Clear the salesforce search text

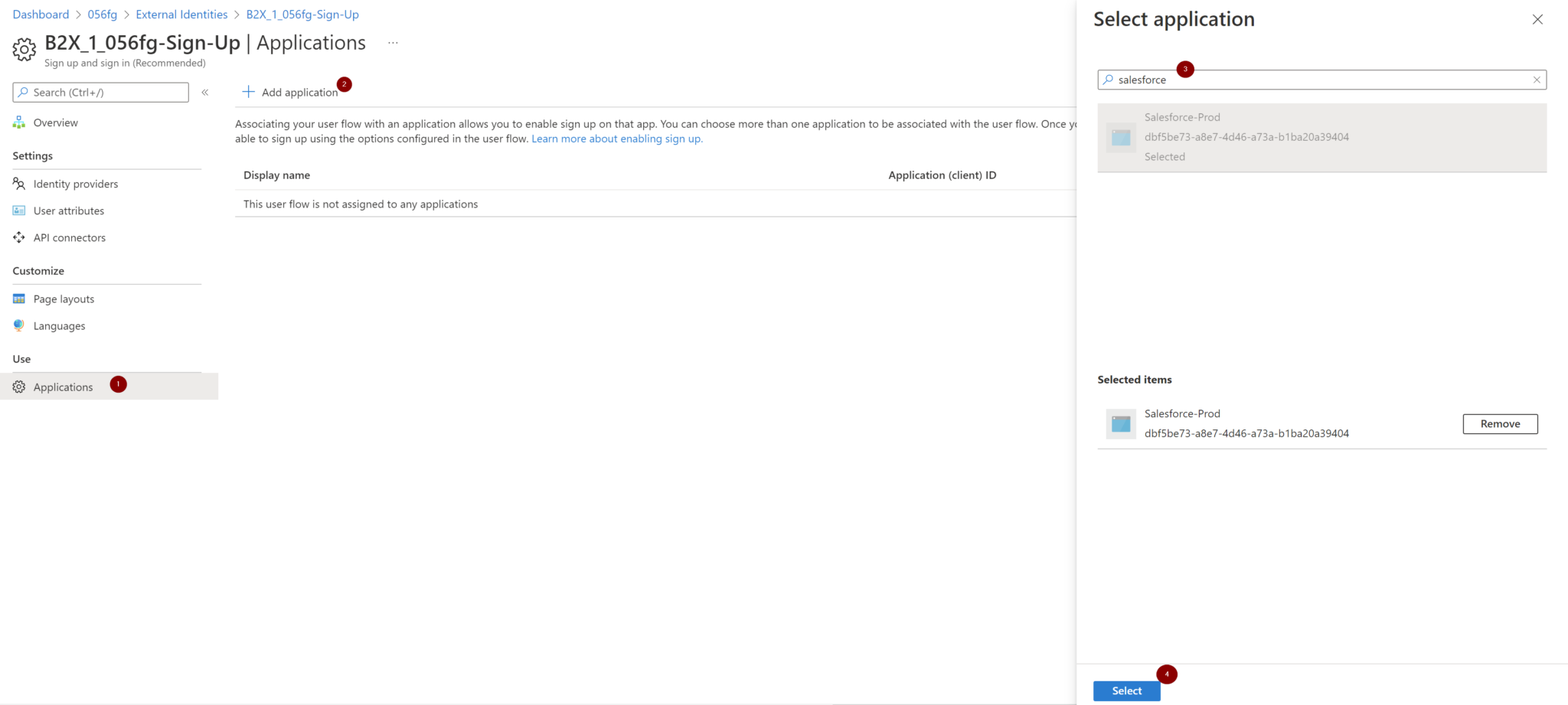coord(1537,80)
